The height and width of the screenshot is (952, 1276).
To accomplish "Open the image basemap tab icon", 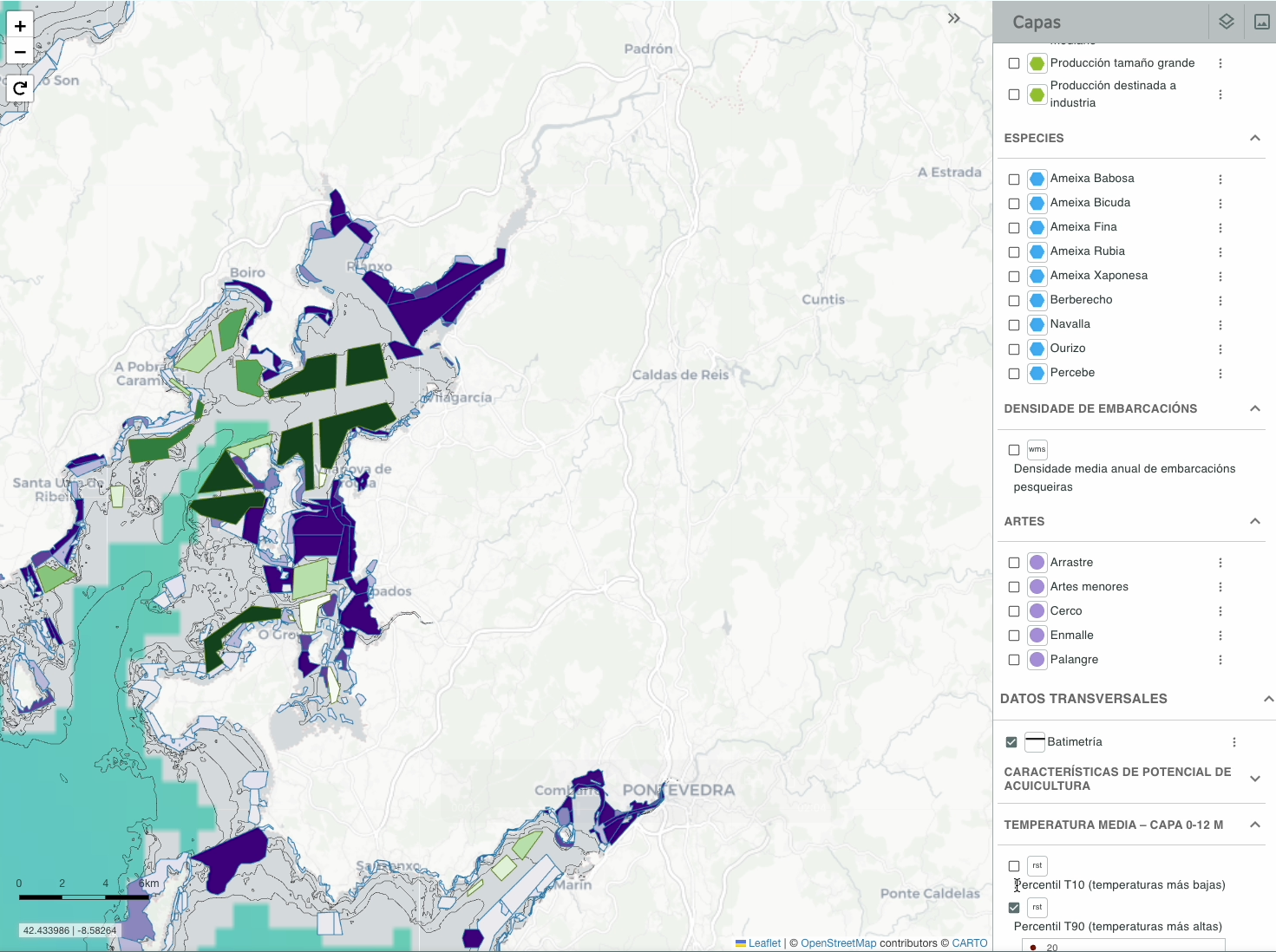I will click(1261, 22).
